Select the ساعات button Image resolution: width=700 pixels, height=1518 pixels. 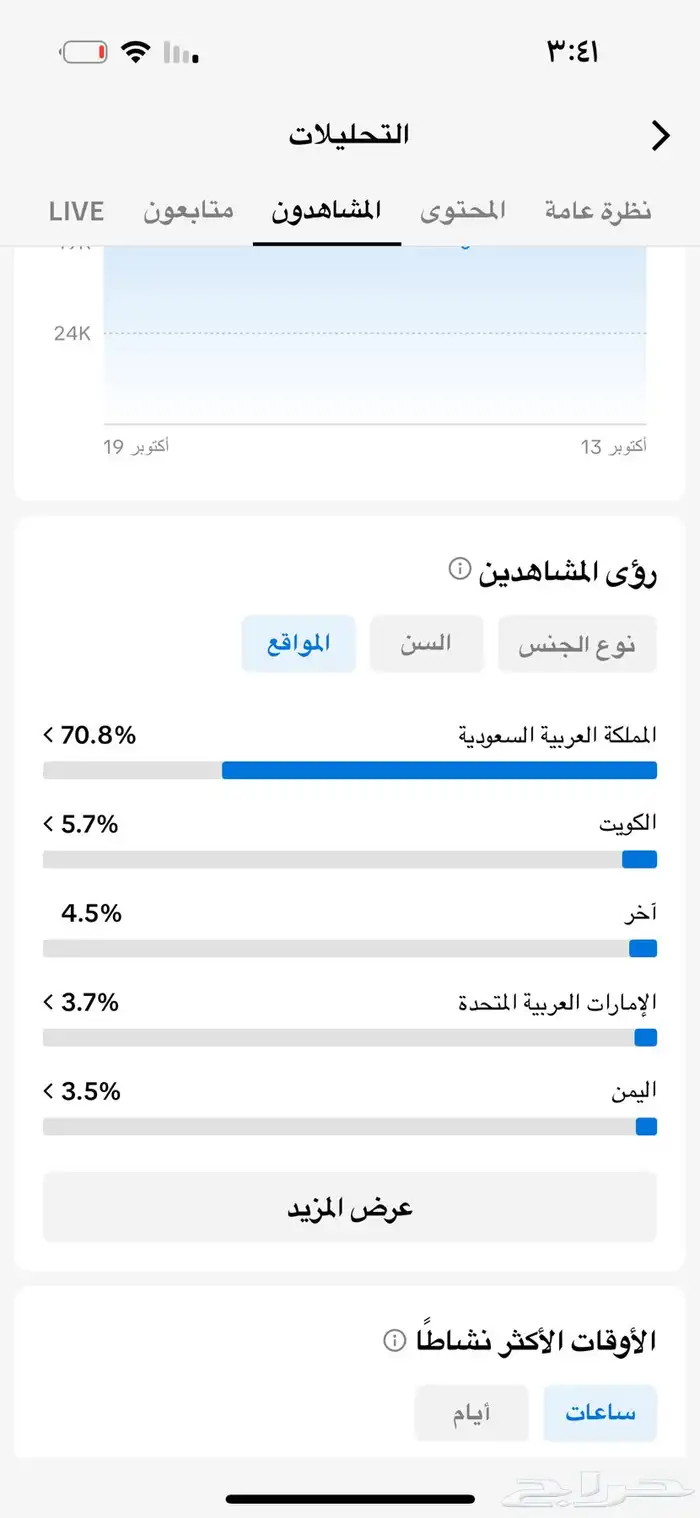[599, 1412]
